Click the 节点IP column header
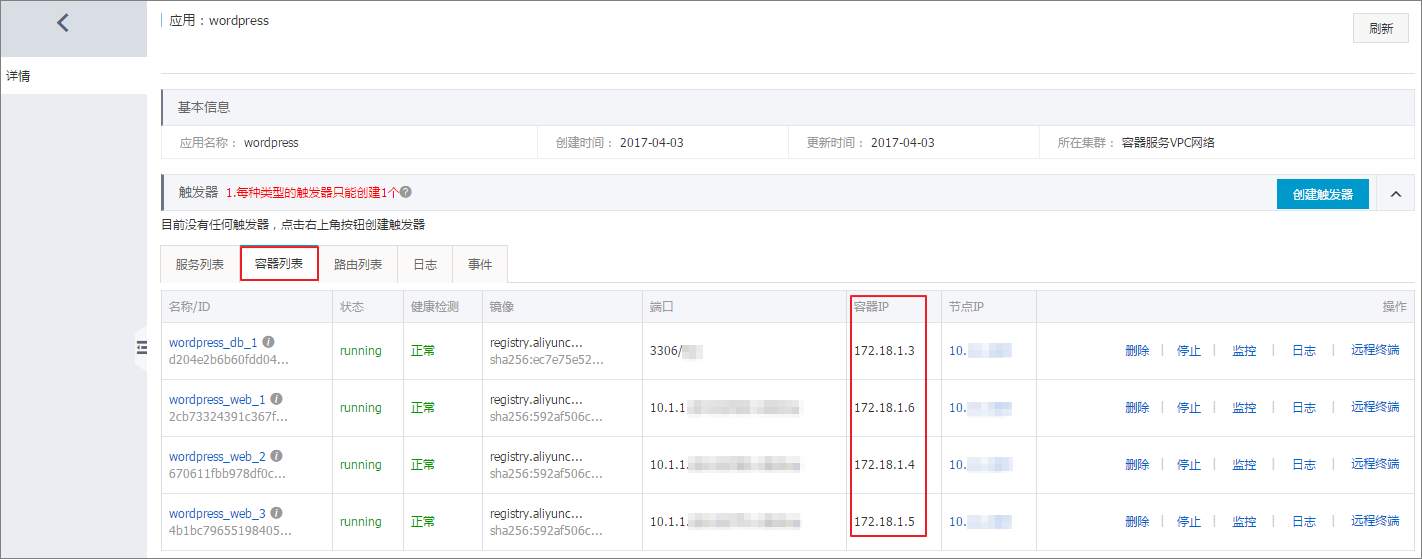Image resolution: width=1422 pixels, height=559 pixels. [967, 306]
